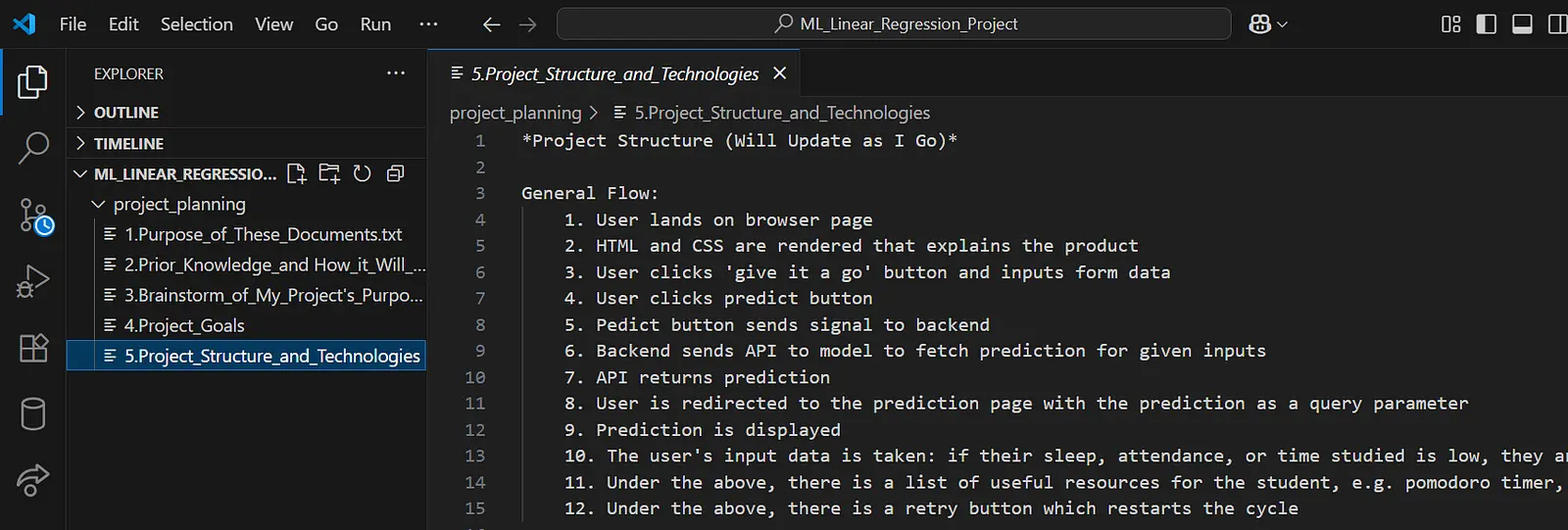Screen dimensions: 1568x530
Task: Open 4.Project_Goals file in explorer
Action: [184, 326]
